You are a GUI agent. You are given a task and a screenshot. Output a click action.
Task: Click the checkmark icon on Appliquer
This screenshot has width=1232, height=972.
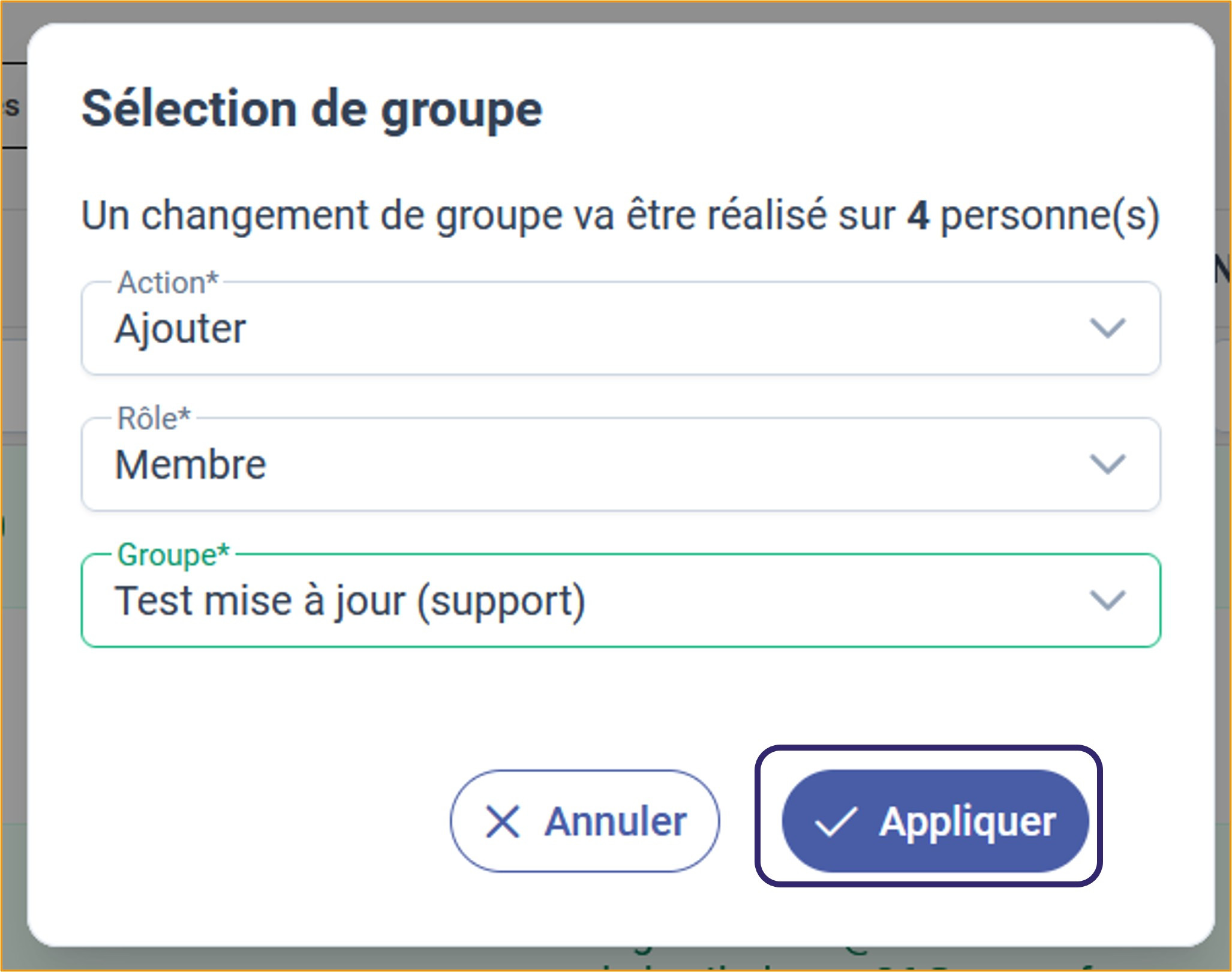(x=836, y=821)
